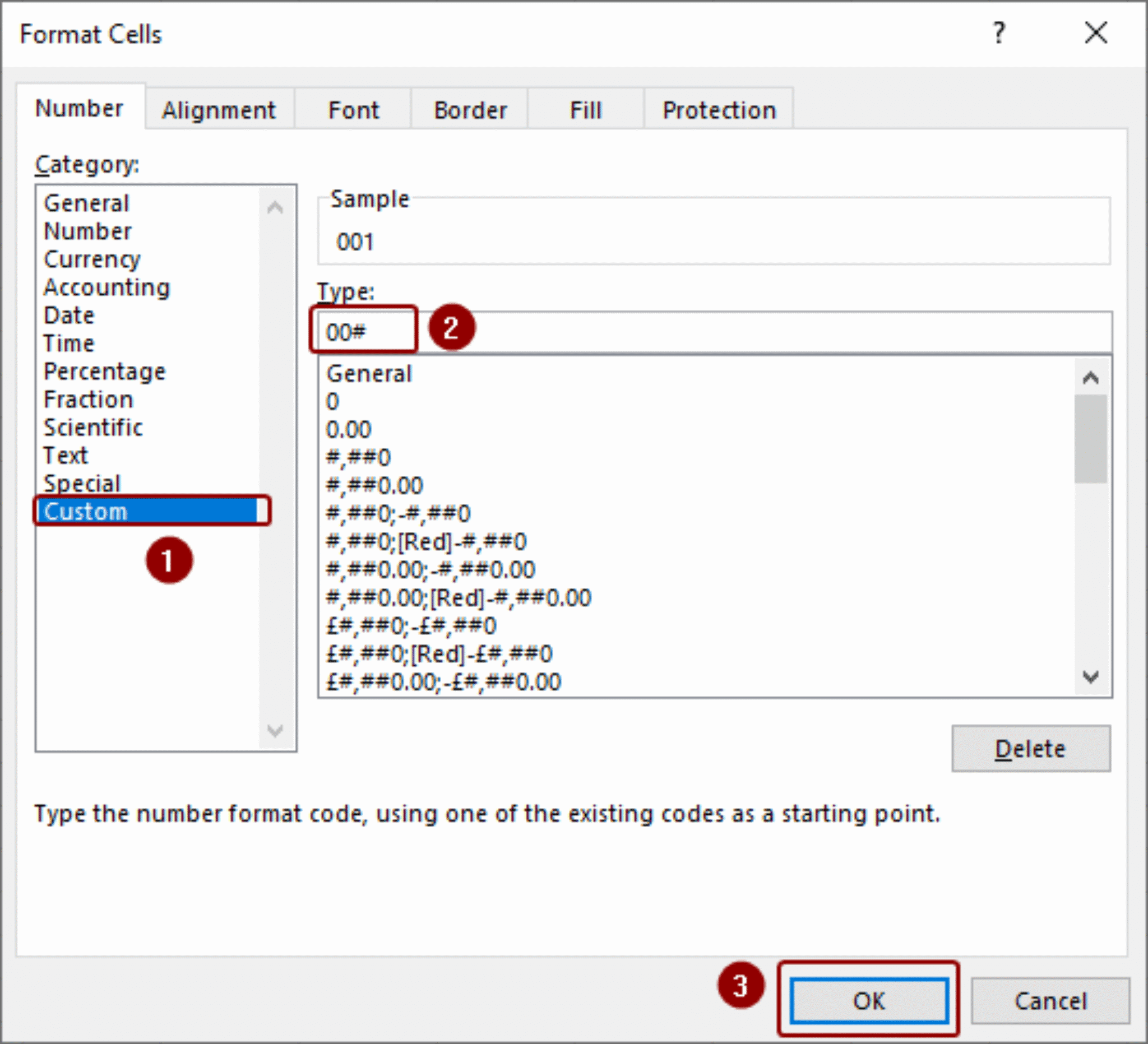Image resolution: width=1148 pixels, height=1044 pixels.
Task: Select the Currency category
Action: click(92, 259)
